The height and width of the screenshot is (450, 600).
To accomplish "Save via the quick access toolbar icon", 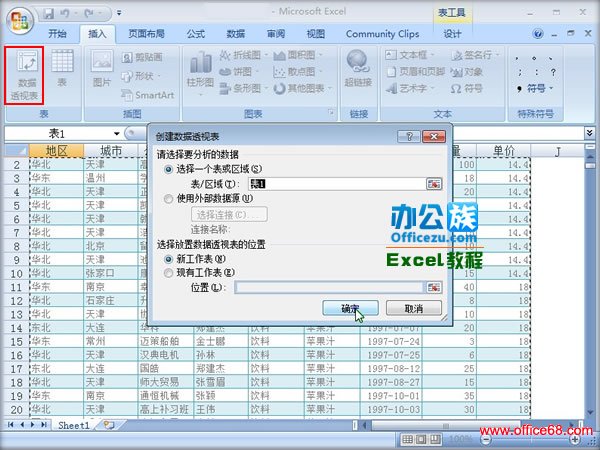I will [x=49, y=14].
